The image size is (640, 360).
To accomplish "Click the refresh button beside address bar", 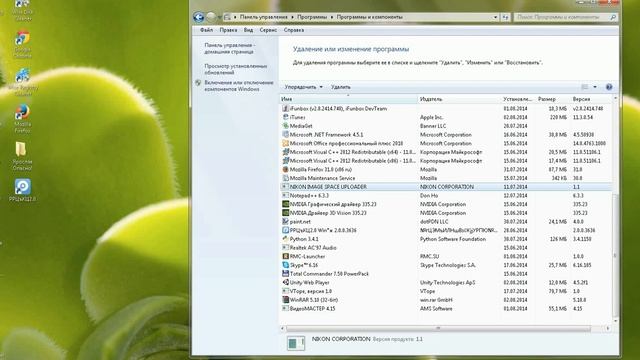I will 505,17.
